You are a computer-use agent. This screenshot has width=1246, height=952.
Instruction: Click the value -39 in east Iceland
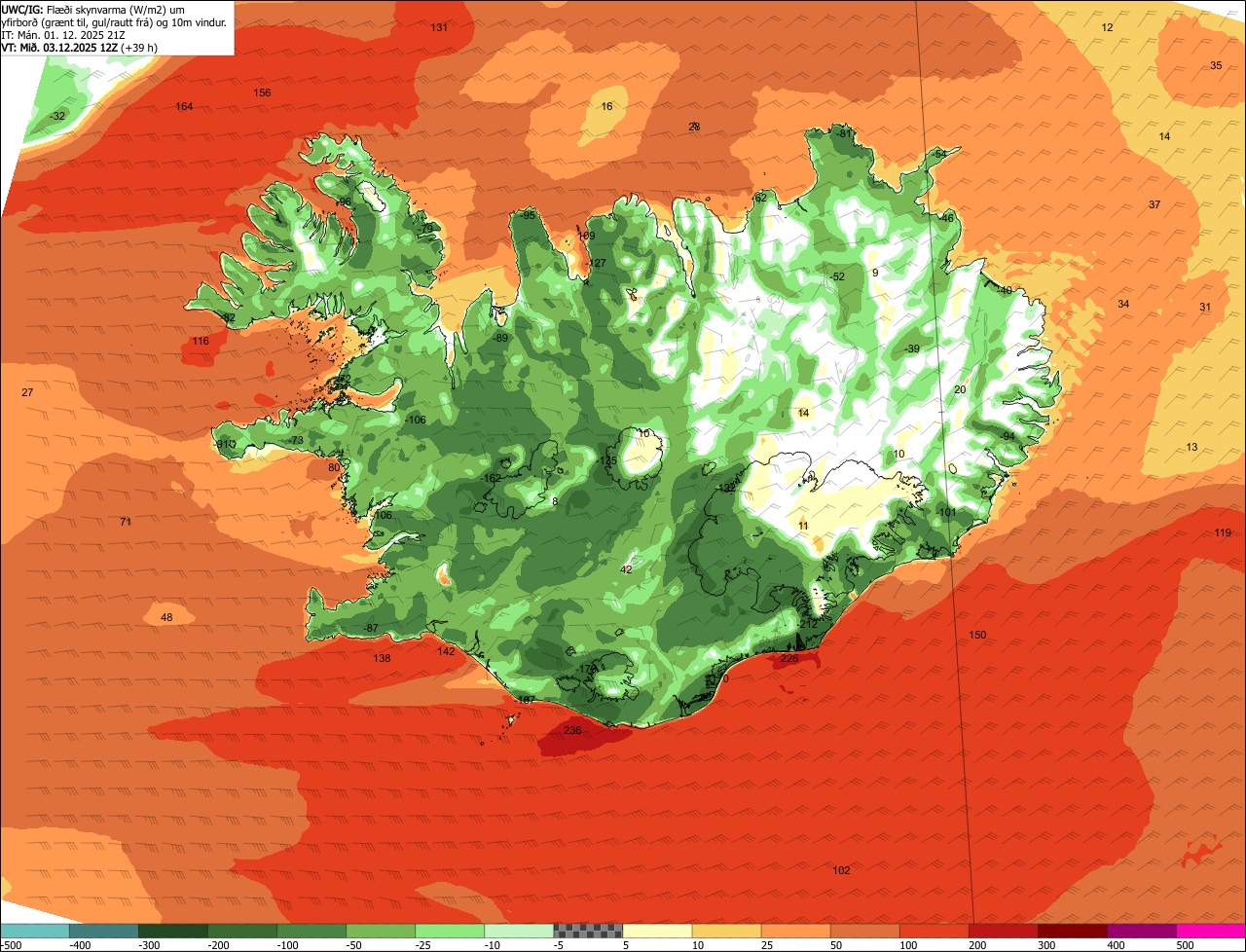(x=911, y=348)
